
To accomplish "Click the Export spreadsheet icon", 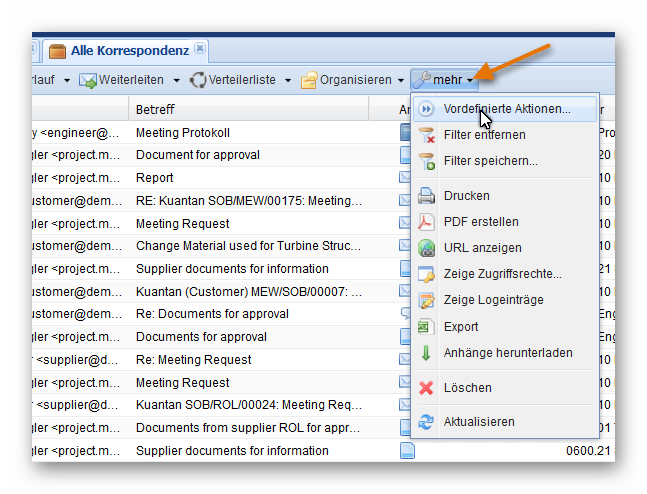I will [x=427, y=327].
